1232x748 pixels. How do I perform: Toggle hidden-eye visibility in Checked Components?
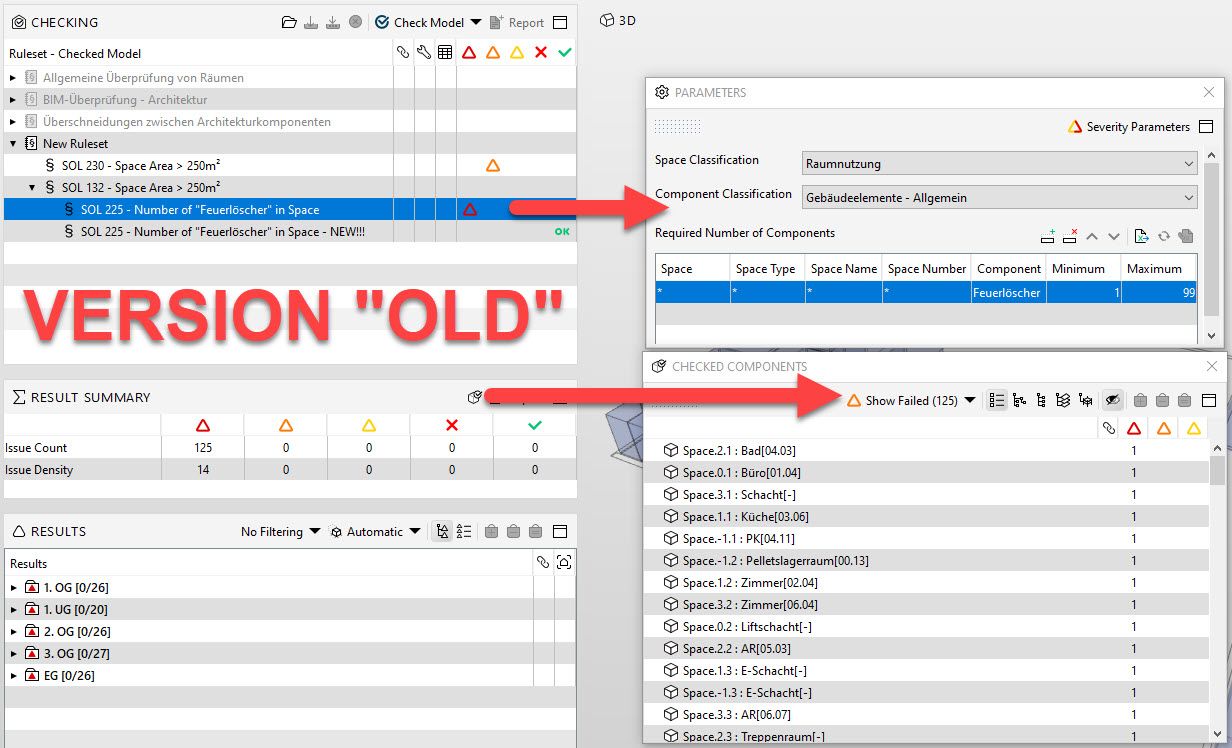pos(1111,400)
